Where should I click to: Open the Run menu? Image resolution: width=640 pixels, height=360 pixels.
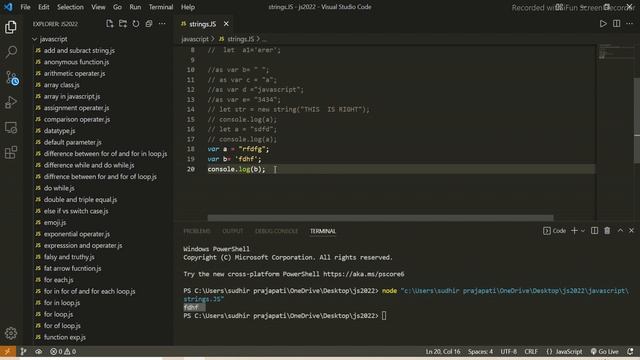(135, 7)
